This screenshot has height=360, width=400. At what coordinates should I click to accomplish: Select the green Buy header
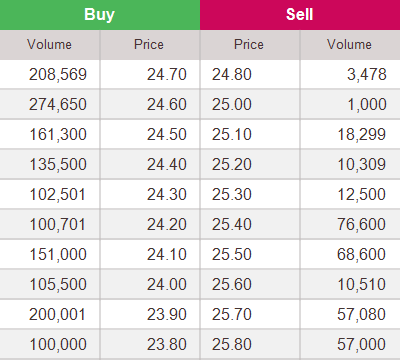coord(100,15)
